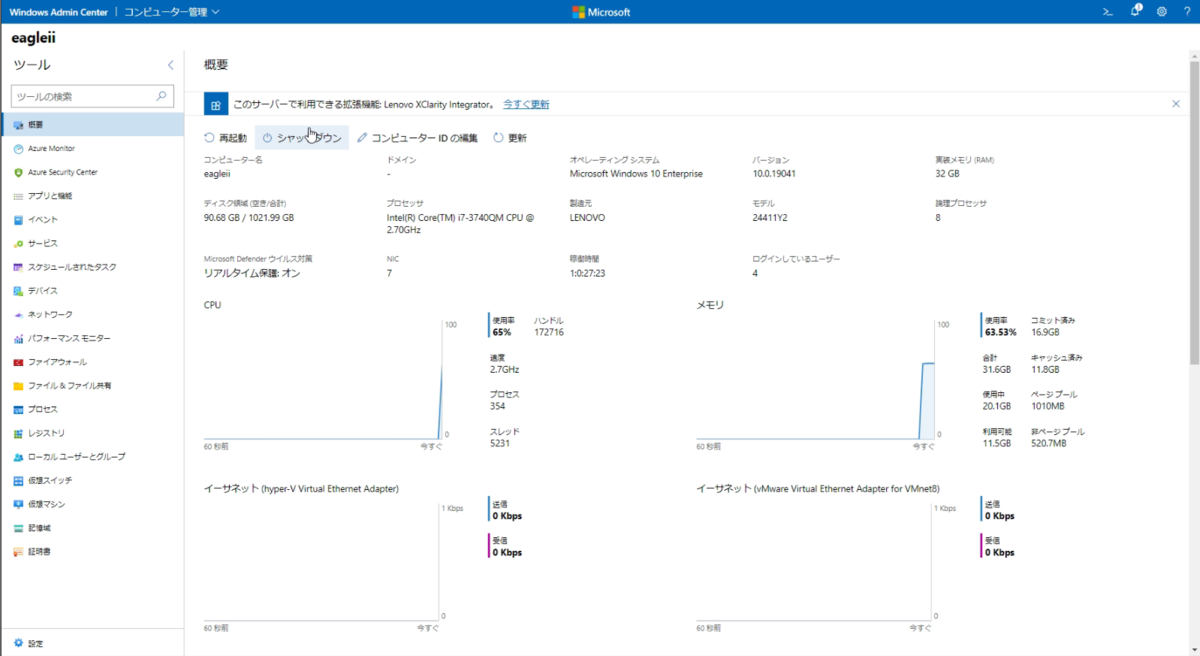Click the search magnifier in tool search
This screenshot has width=1200, height=656.
tap(163, 97)
